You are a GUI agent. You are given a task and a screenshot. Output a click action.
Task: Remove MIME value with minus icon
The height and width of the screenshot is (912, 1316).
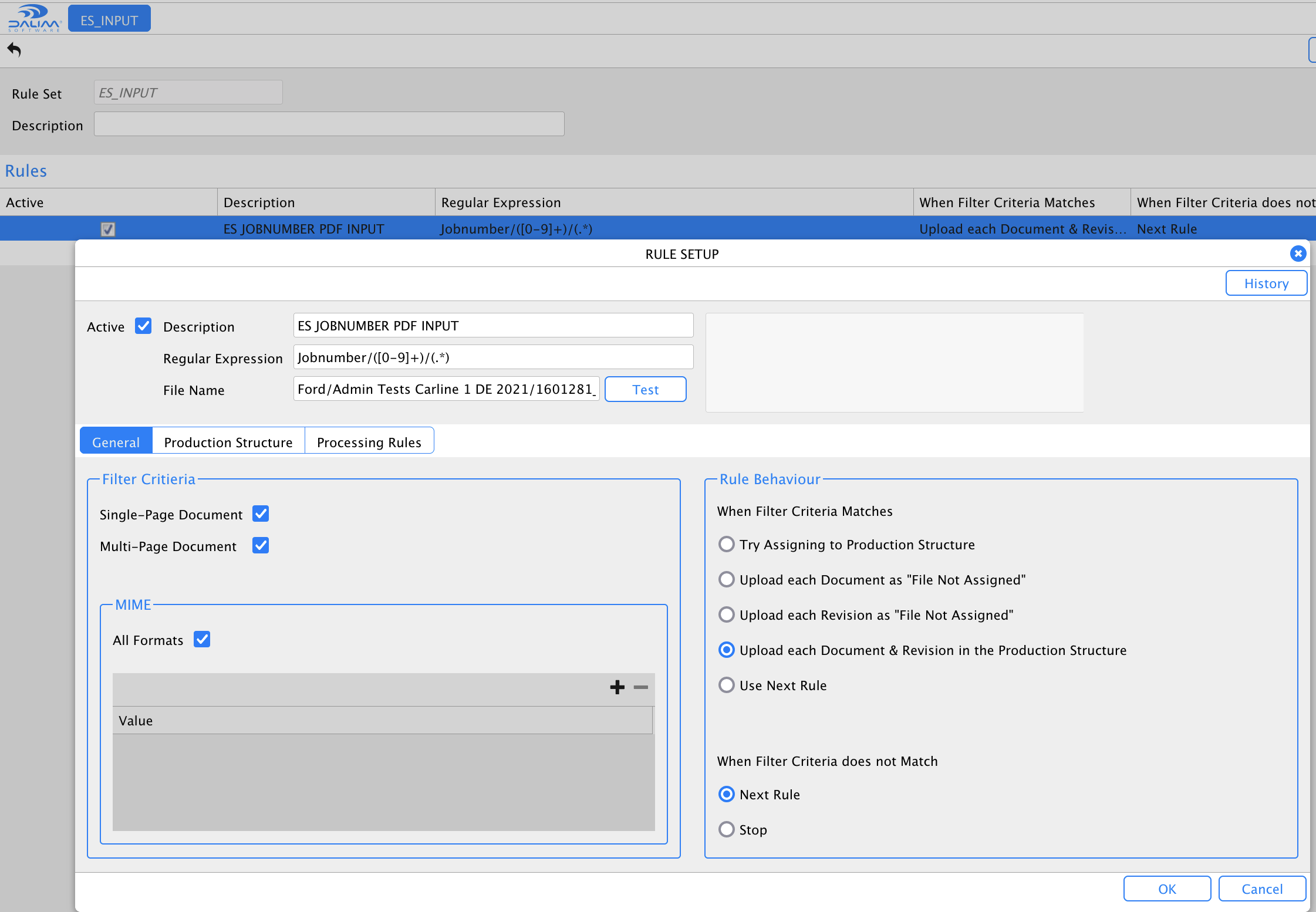(x=641, y=687)
